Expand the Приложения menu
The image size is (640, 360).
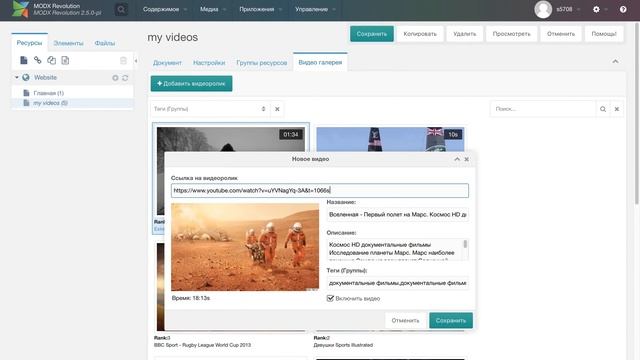[260, 9]
